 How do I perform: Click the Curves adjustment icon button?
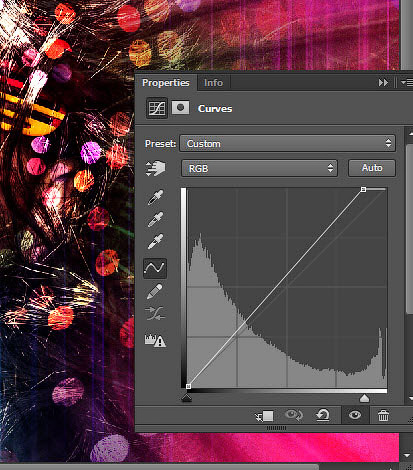point(157,108)
